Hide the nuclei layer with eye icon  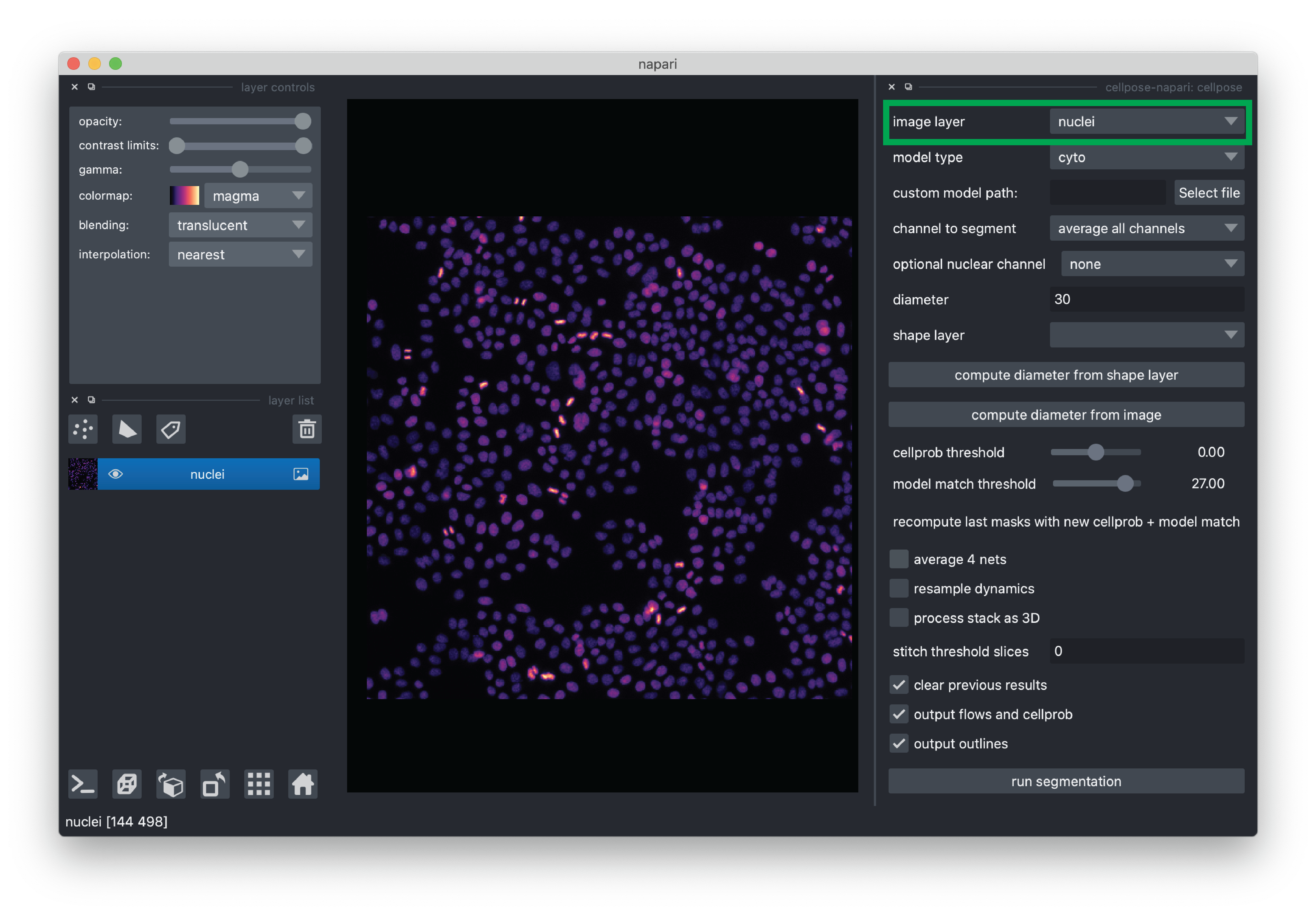(116, 474)
